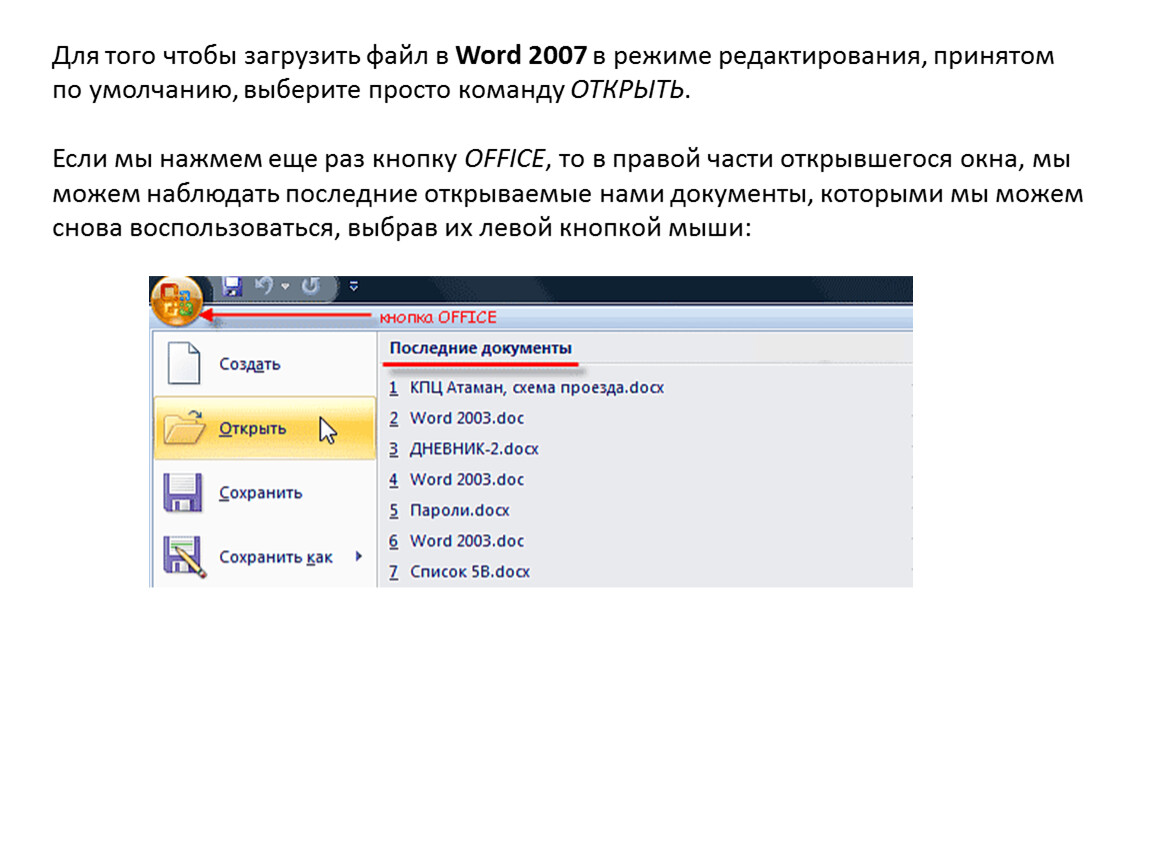This screenshot has height=864, width=1150.
Task: Click the round Office button
Action: pos(176,301)
